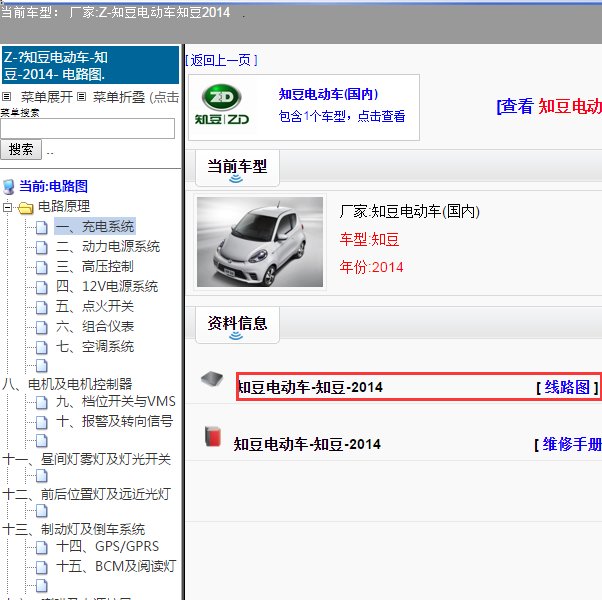Click the Z-?知豆电动车-知豆-2014-电路图 header
602x600 pixels.
(x=91, y=65)
